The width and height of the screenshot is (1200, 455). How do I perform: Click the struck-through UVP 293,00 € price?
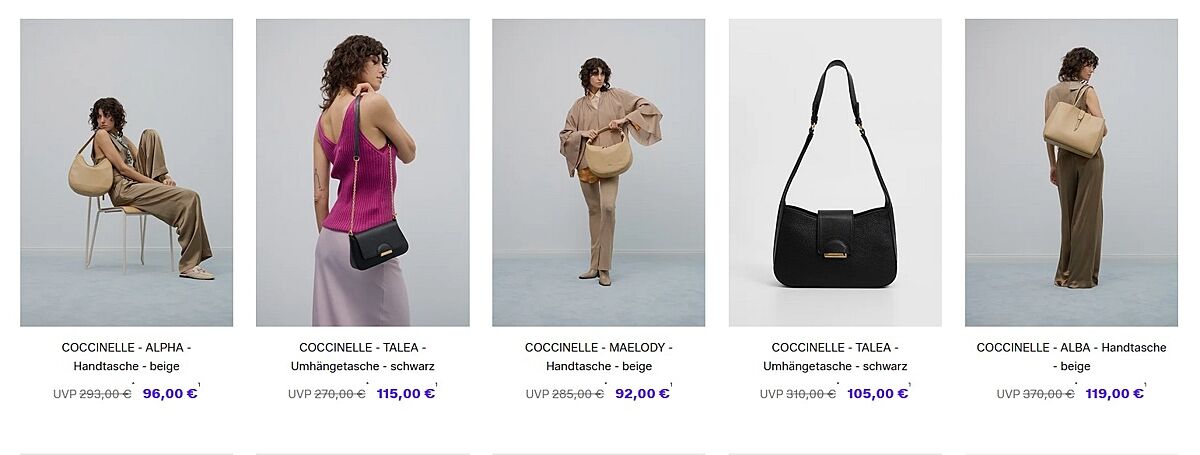tap(92, 394)
